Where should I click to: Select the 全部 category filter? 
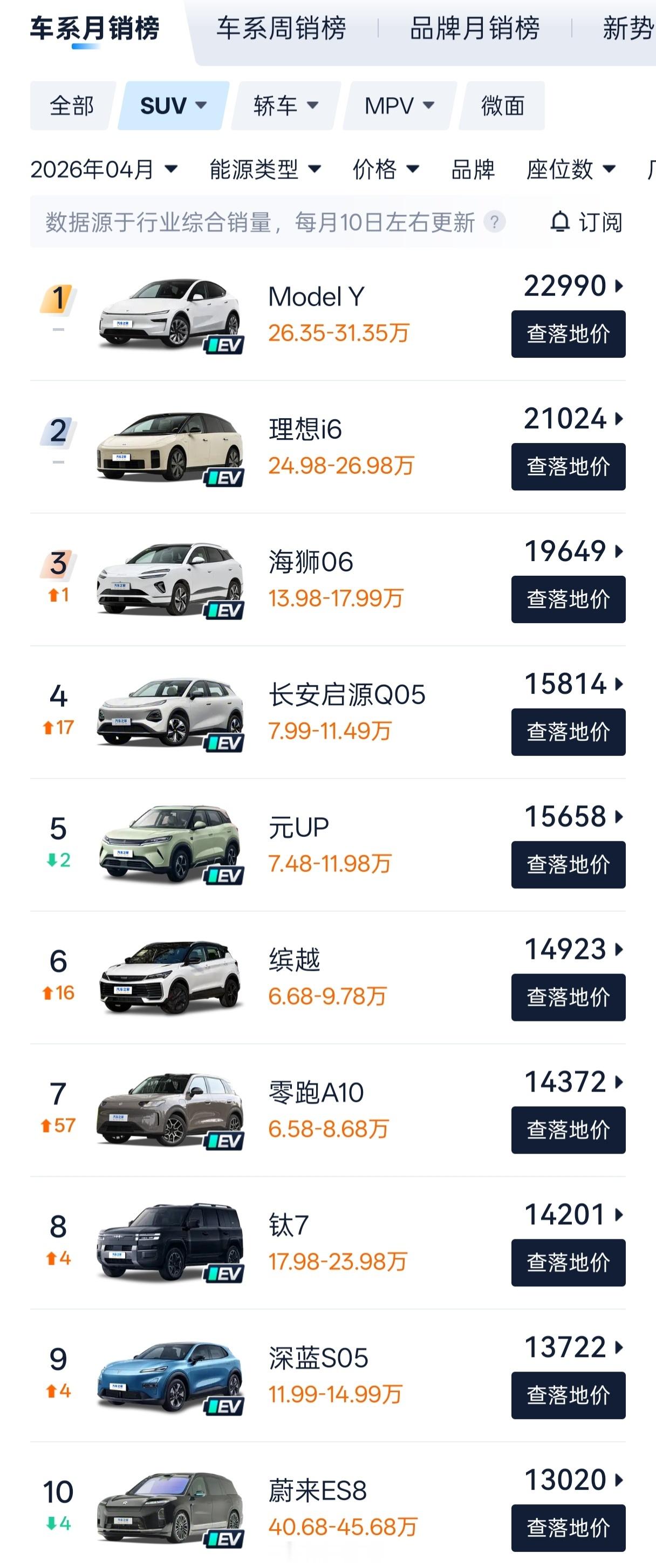point(72,105)
